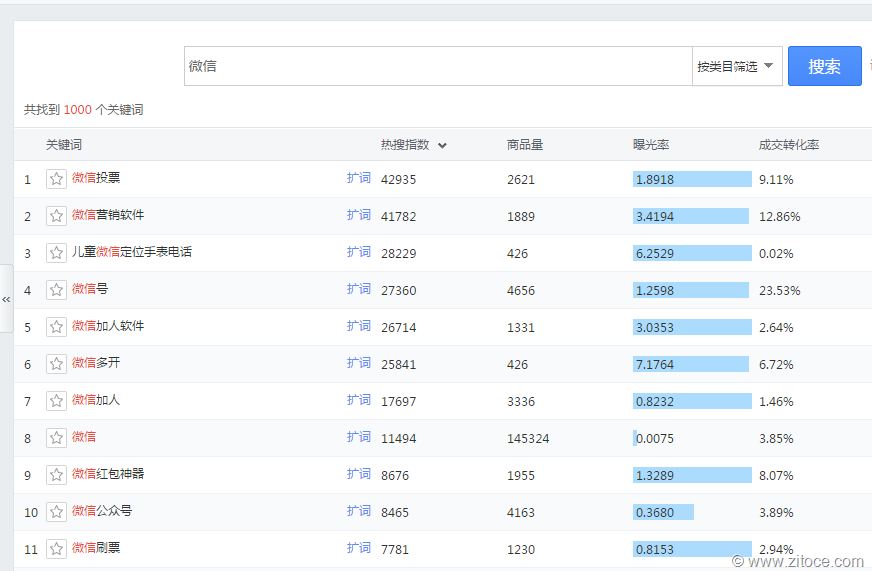Toggle star next to 微信刷票

point(57,549)
